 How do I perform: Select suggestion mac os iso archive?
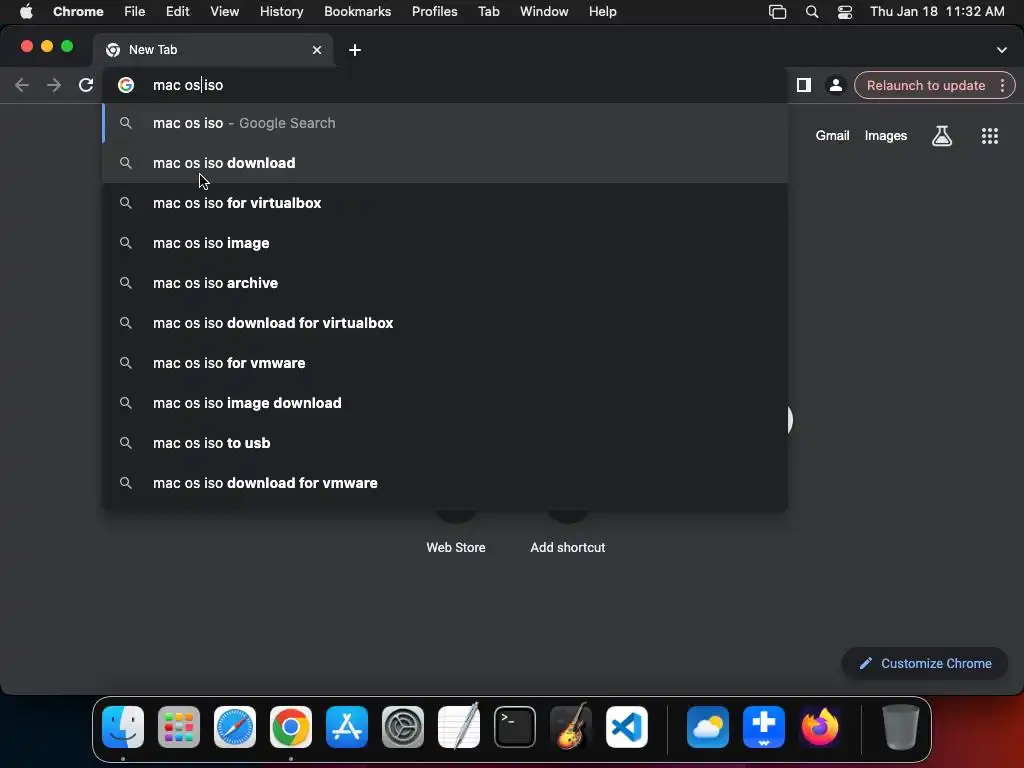tap(445, 283)
